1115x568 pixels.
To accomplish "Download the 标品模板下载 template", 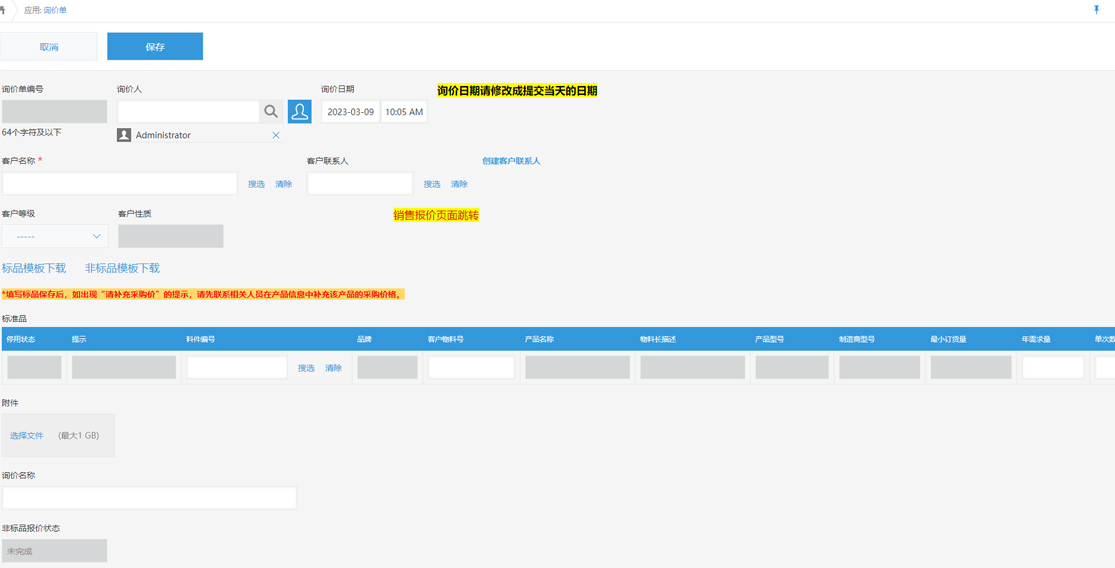I will tap(34, 268).
